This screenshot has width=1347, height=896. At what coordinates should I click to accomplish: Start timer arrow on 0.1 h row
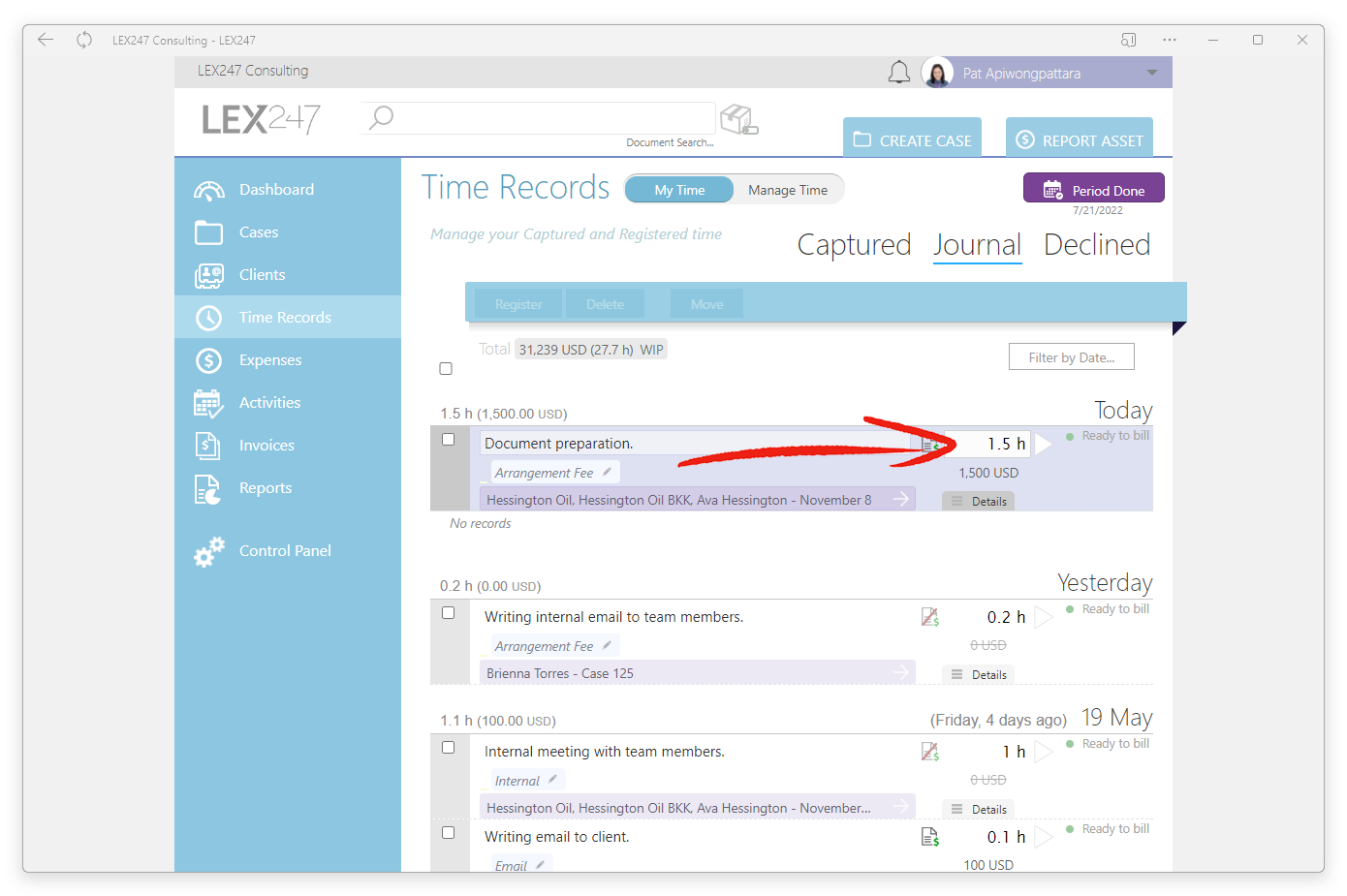click(x=1043, y=837)
